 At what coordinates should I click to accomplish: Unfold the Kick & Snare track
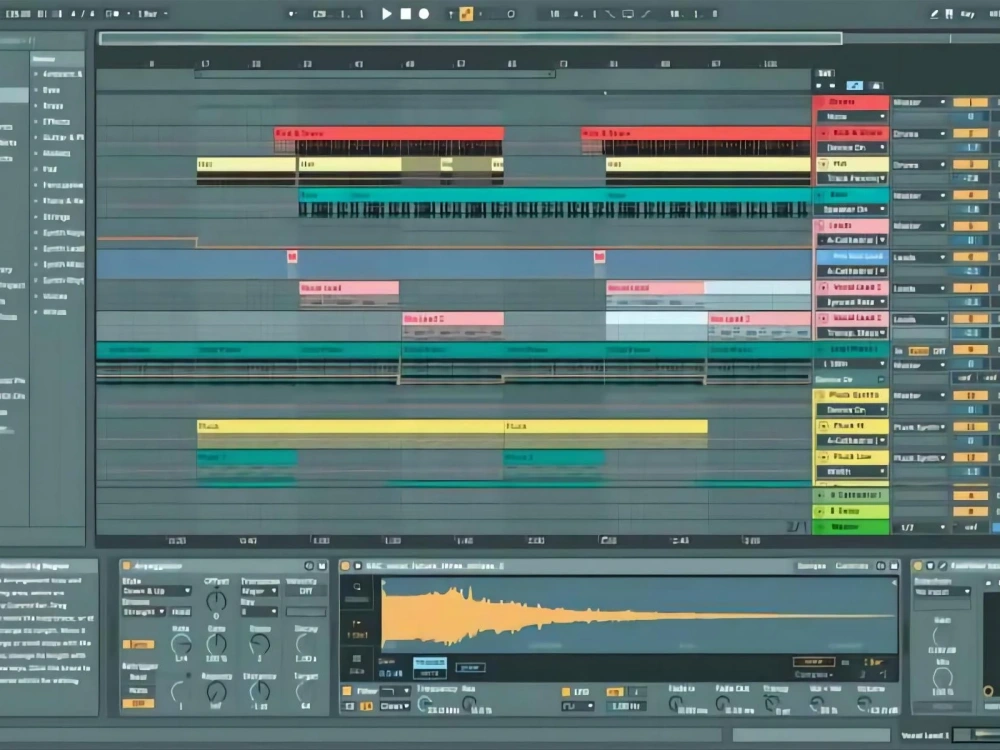[x=823, y=133]
